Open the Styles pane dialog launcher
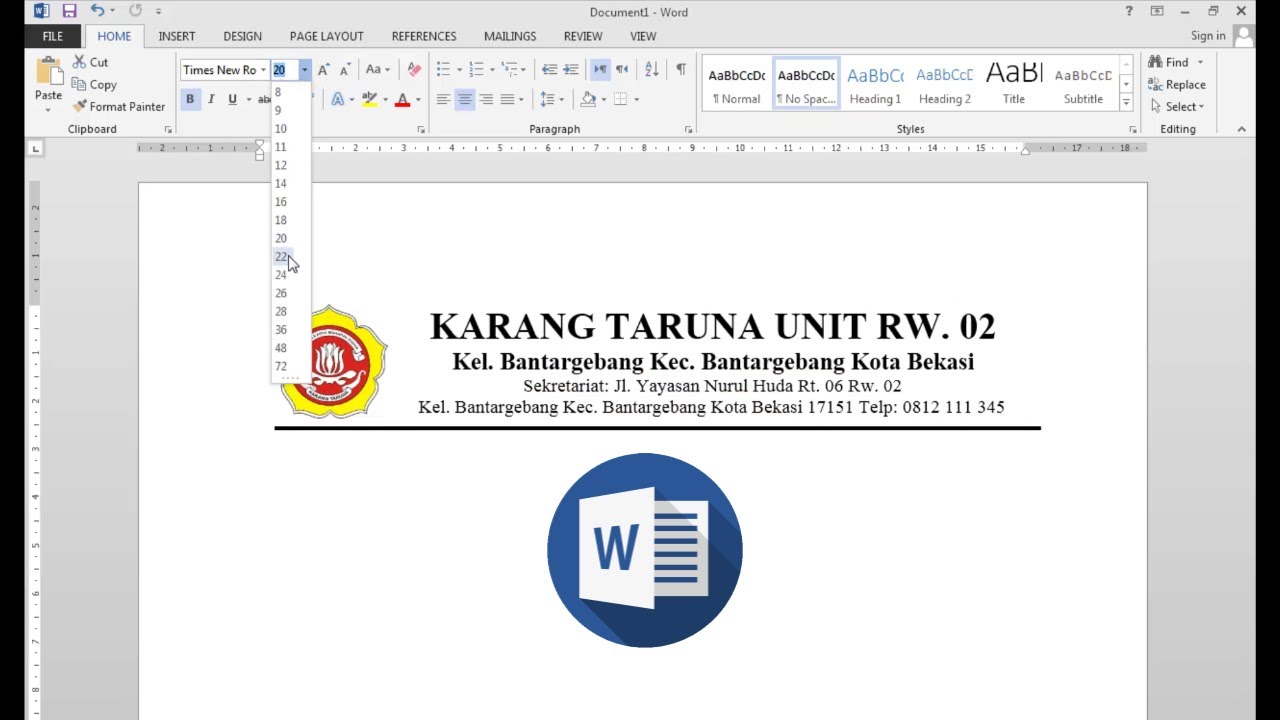Image resolution: width=1280 pixels, height=720 pixels. [x=1133, y=130]
